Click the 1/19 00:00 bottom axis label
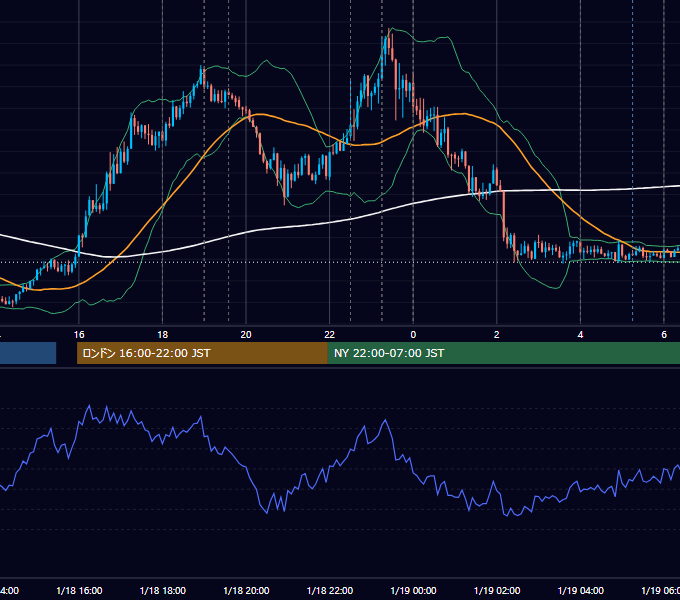The width and height of the screenshot is (680, 600). click(x=413, y=591)
